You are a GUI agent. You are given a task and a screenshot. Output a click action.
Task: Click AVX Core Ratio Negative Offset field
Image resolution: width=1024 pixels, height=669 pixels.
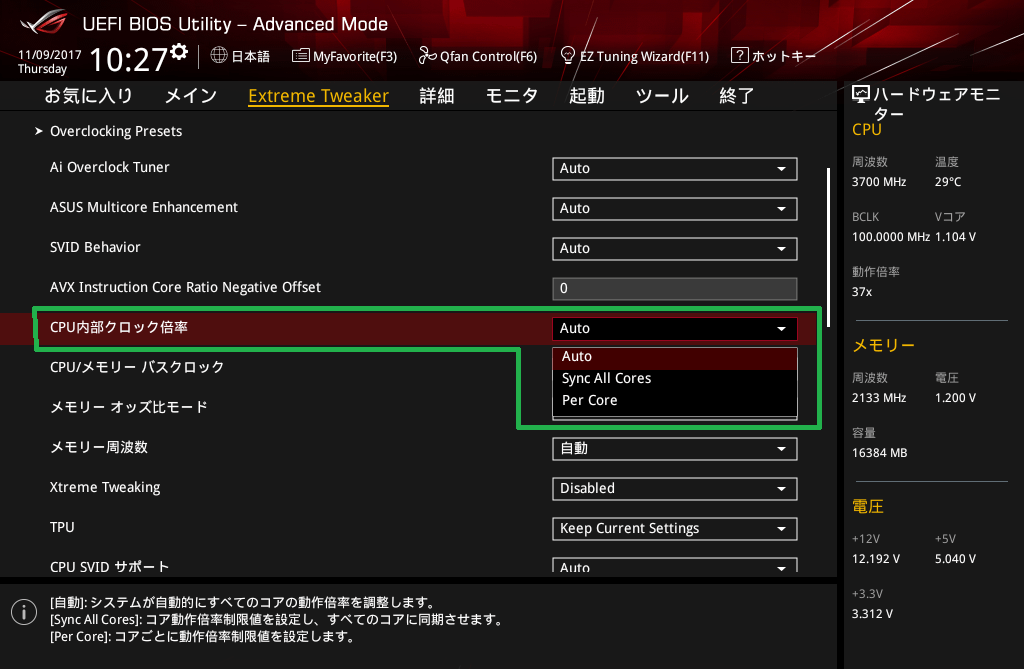675,289
